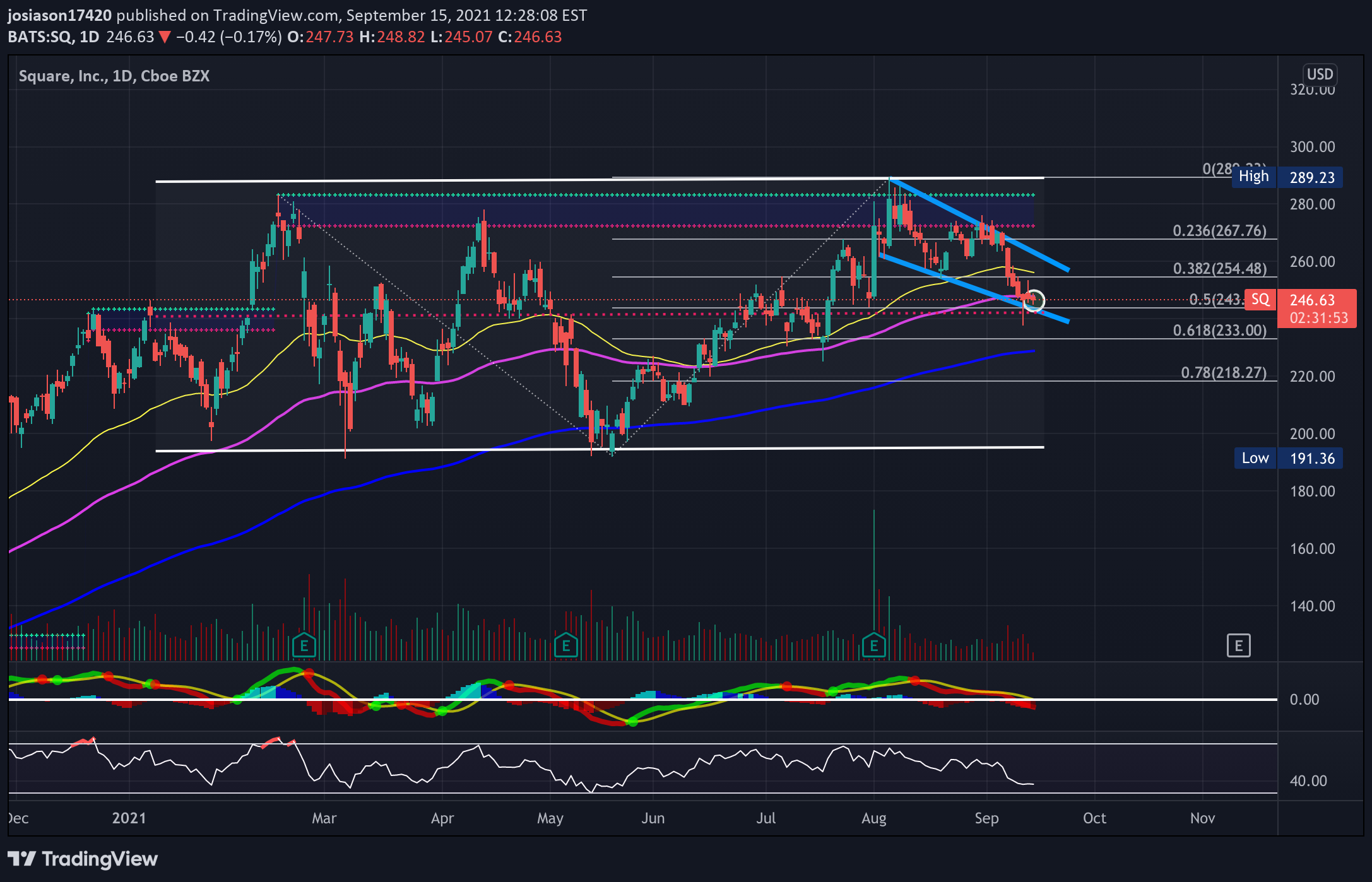Click the white circle marking the current candle
The height and width of the screenshot is (882, 1372).
1033,301
